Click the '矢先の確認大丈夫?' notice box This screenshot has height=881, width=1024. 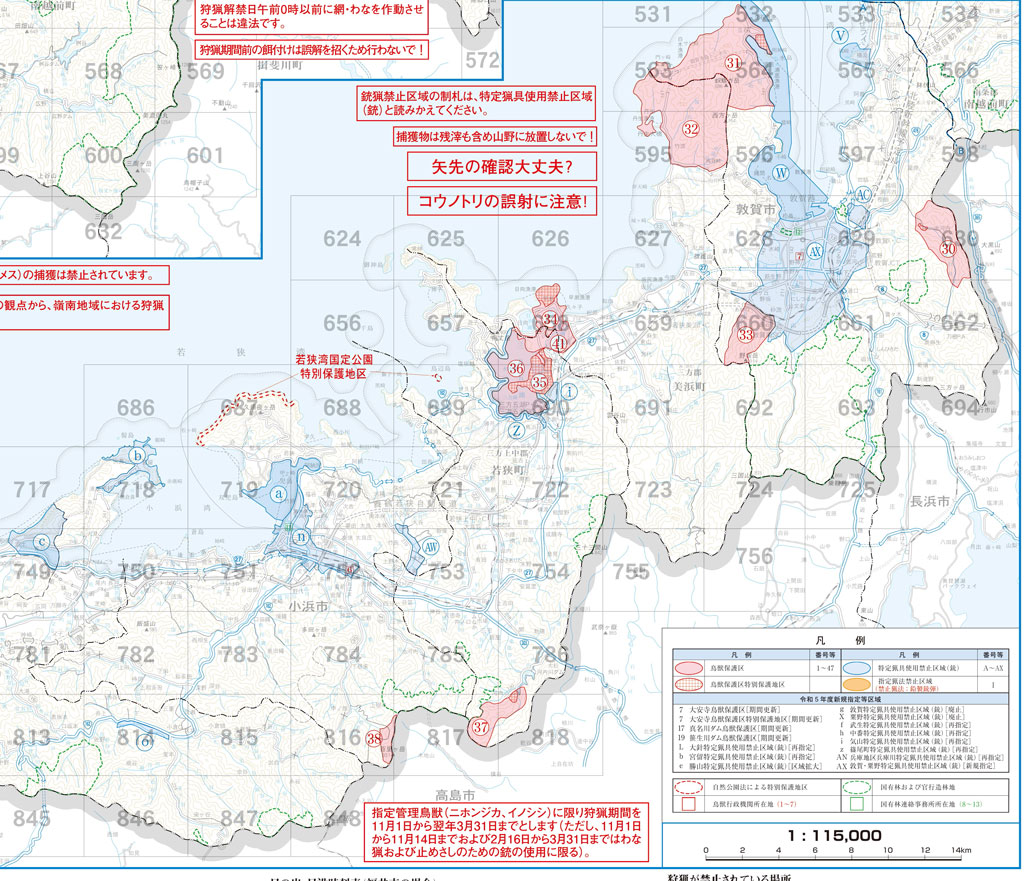click(501, 166)
